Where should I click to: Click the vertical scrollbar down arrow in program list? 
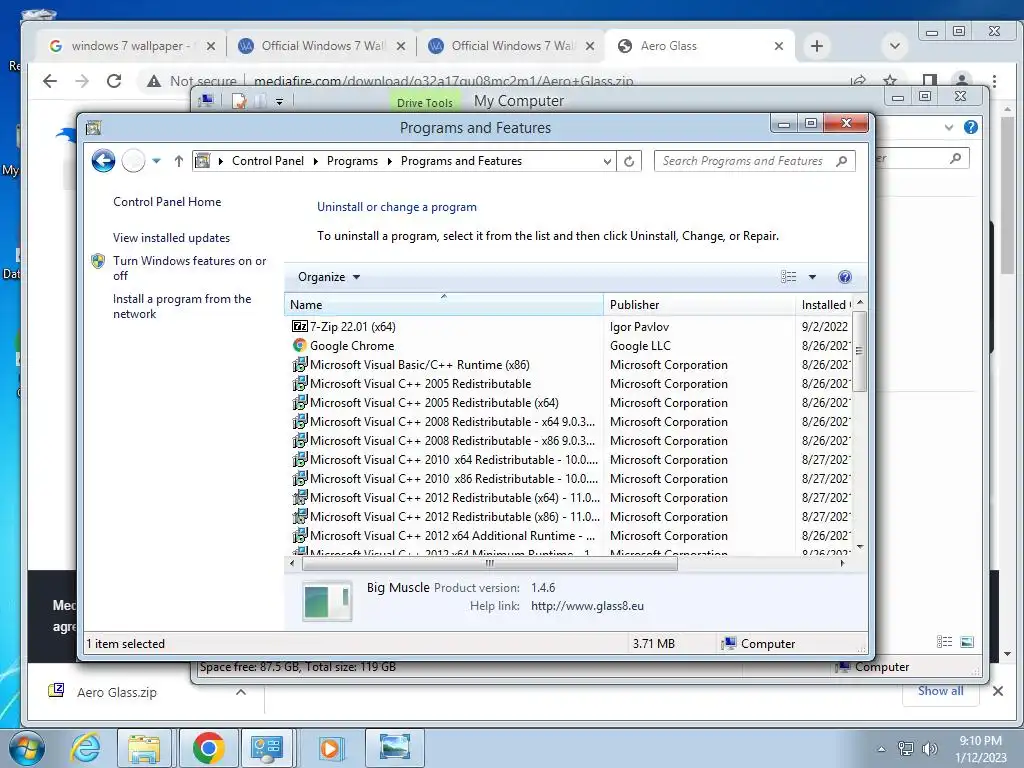point(860,547)
